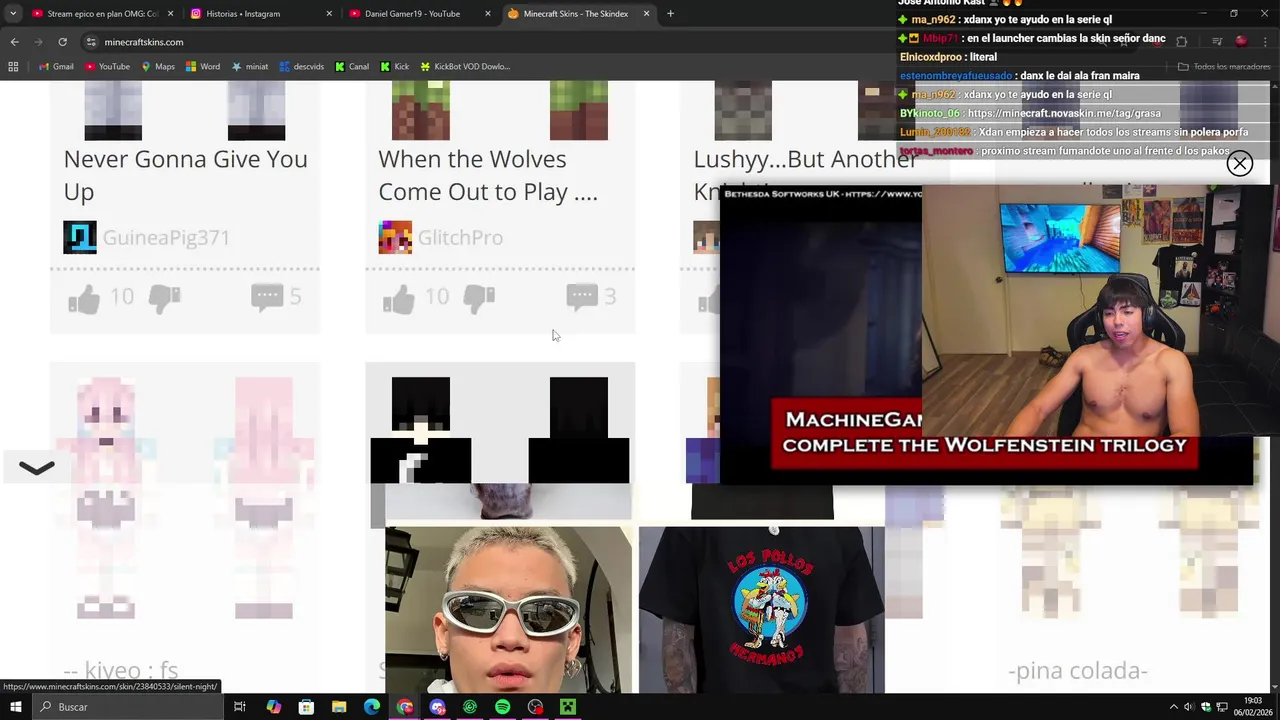Viewport: 1280px width, 720px height.
Task: Open the apps grid in bookmarks bar
Action: 13,67
